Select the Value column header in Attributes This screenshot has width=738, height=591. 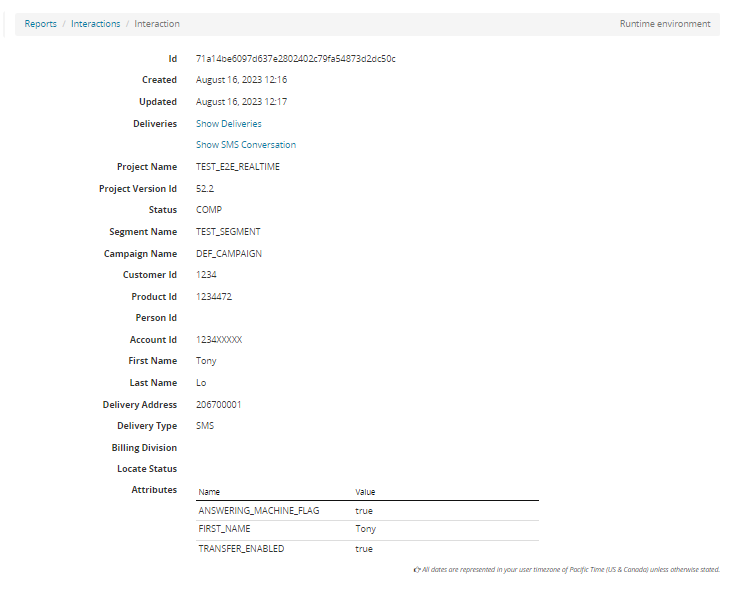[365, 492]
